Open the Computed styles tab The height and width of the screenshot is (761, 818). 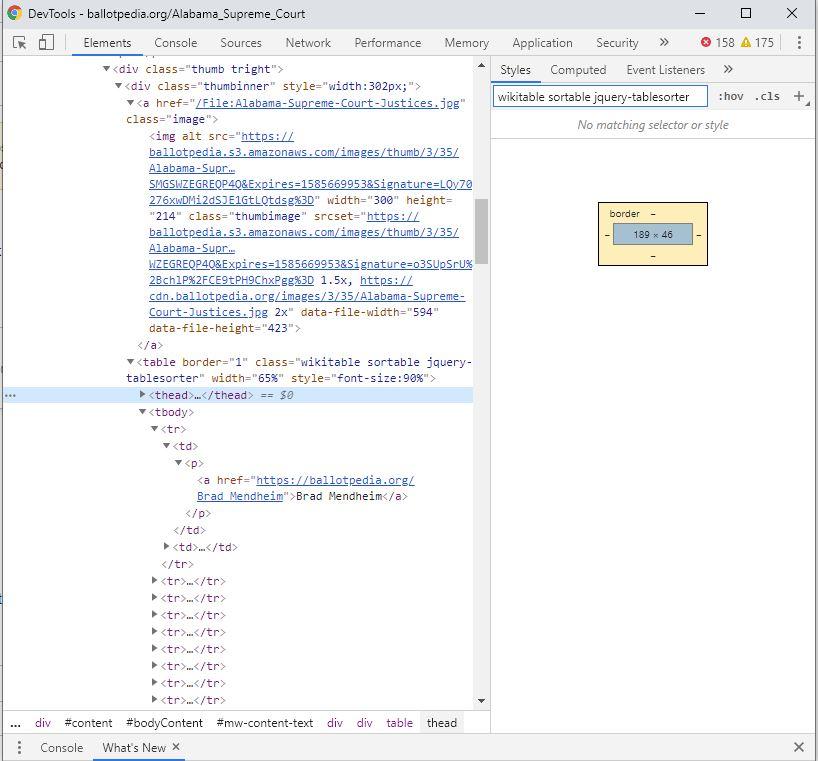click(578, 70)
